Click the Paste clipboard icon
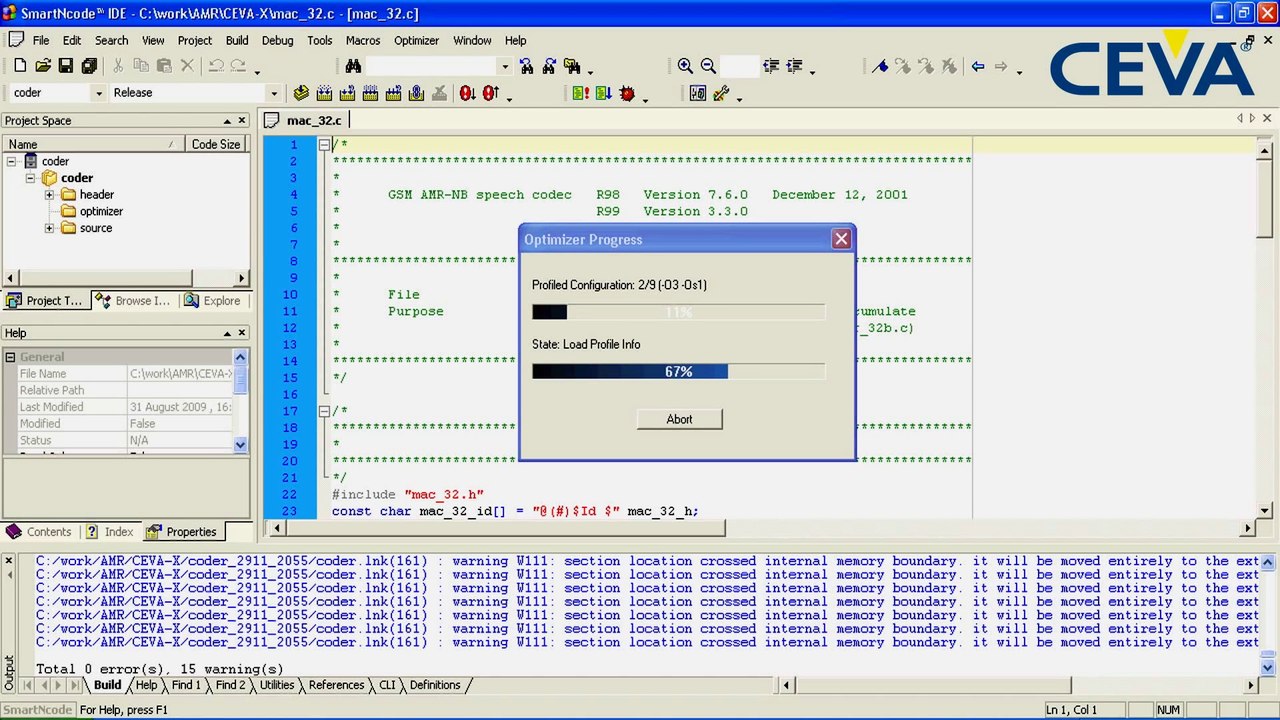Viewport: 1280px width, 720px height. [x=164, y=66]
